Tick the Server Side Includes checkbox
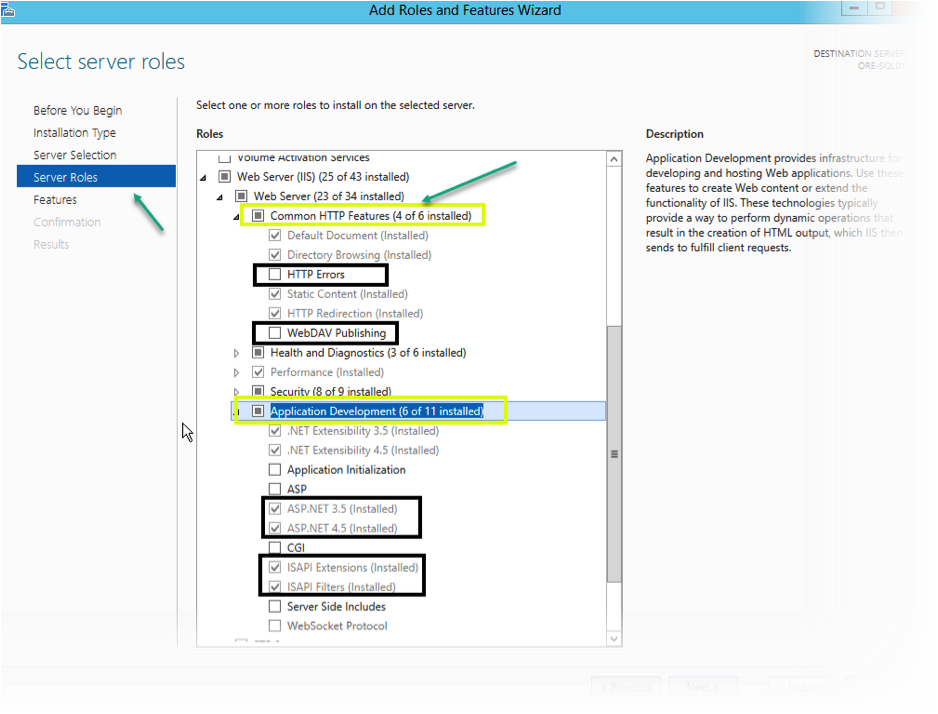 coord(275,606)
